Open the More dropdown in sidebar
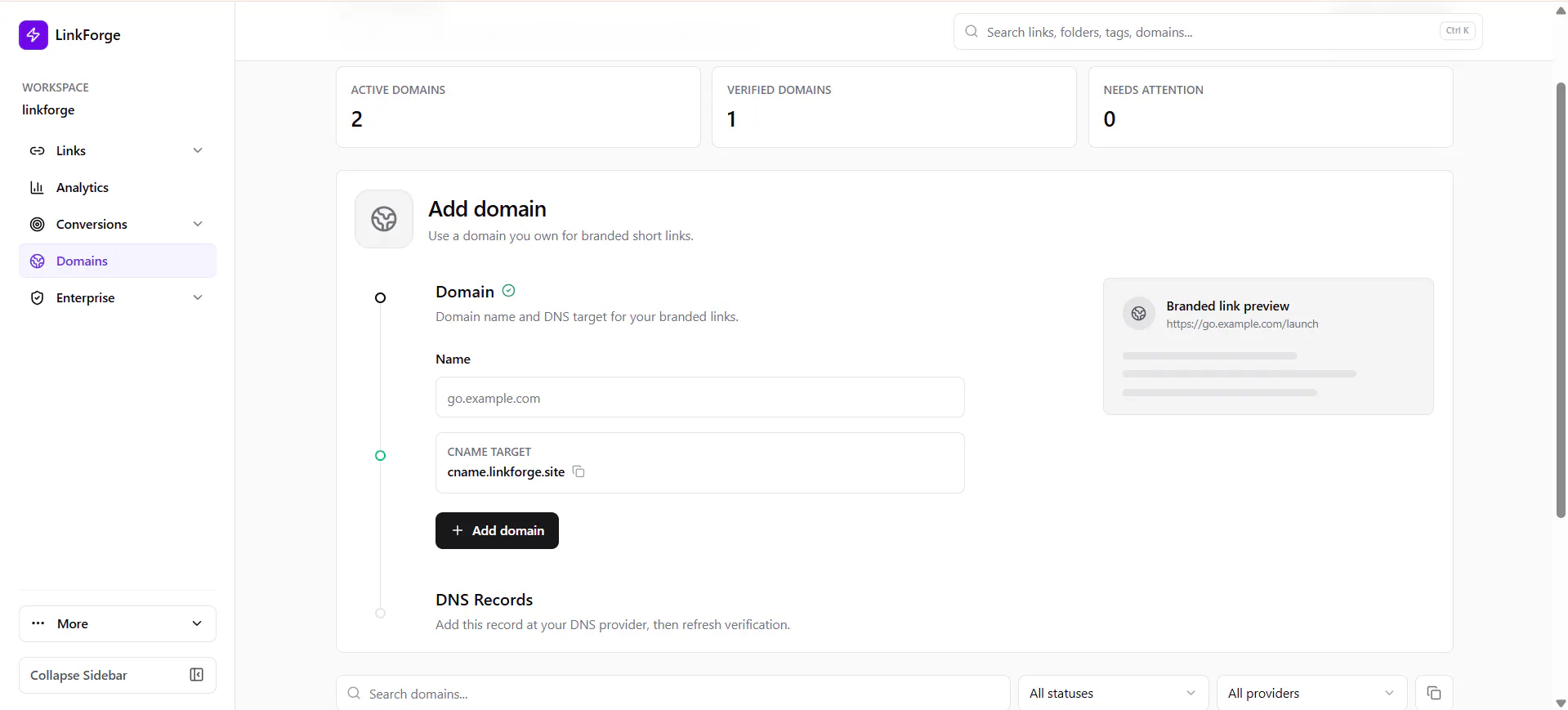 click(118, 623)
